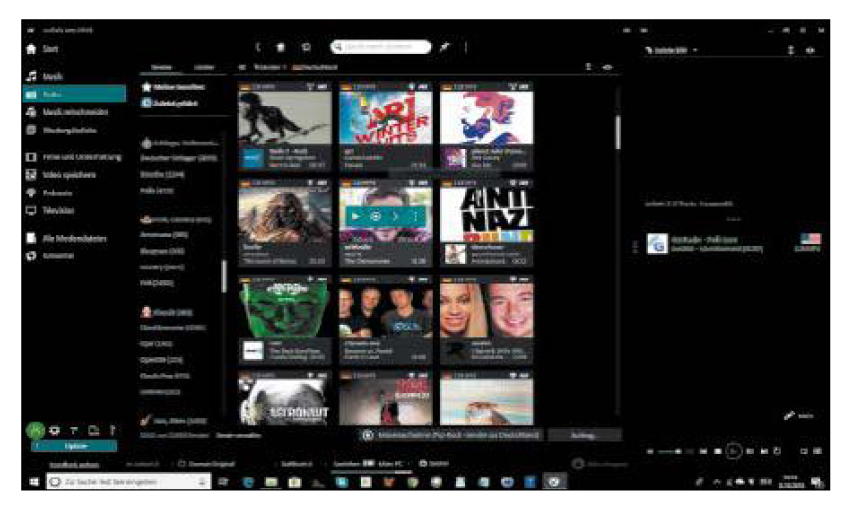852x510 pixels.
Task: Open the Konverter entry in sidebar
Action: tap(50, 256)
